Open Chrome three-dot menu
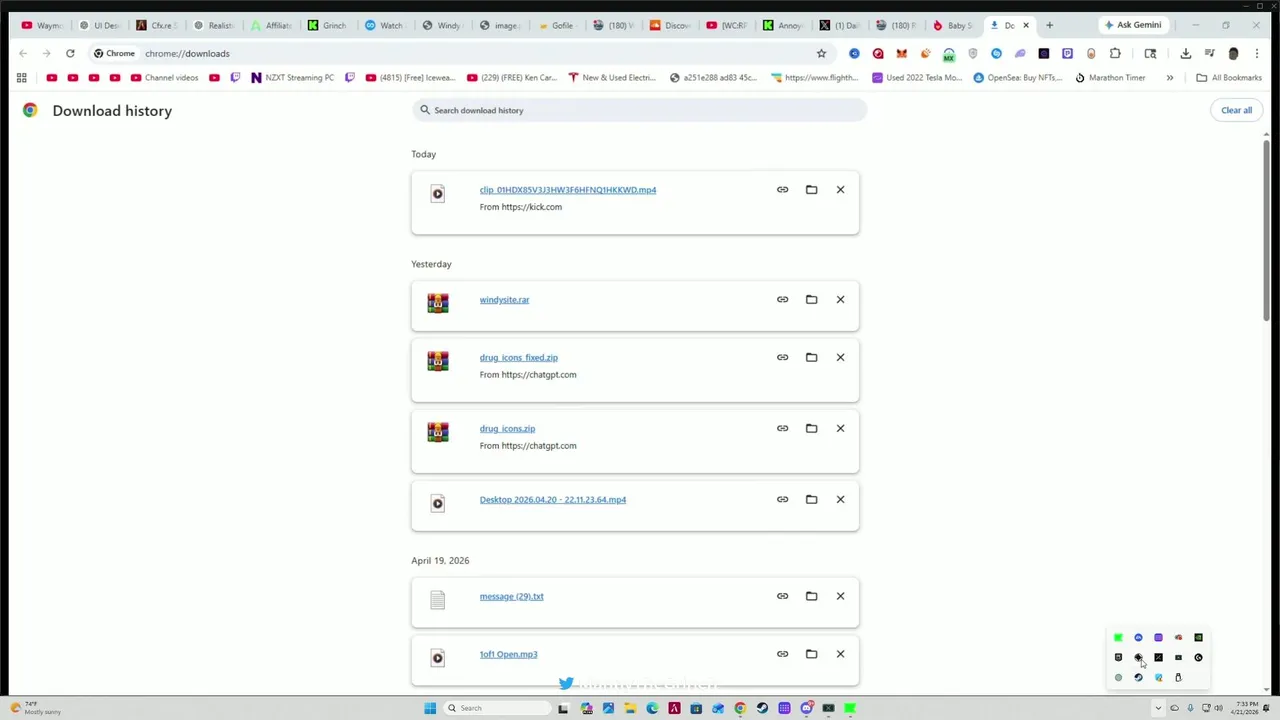The image size is (1280, 720). (x=1257, y=53)
